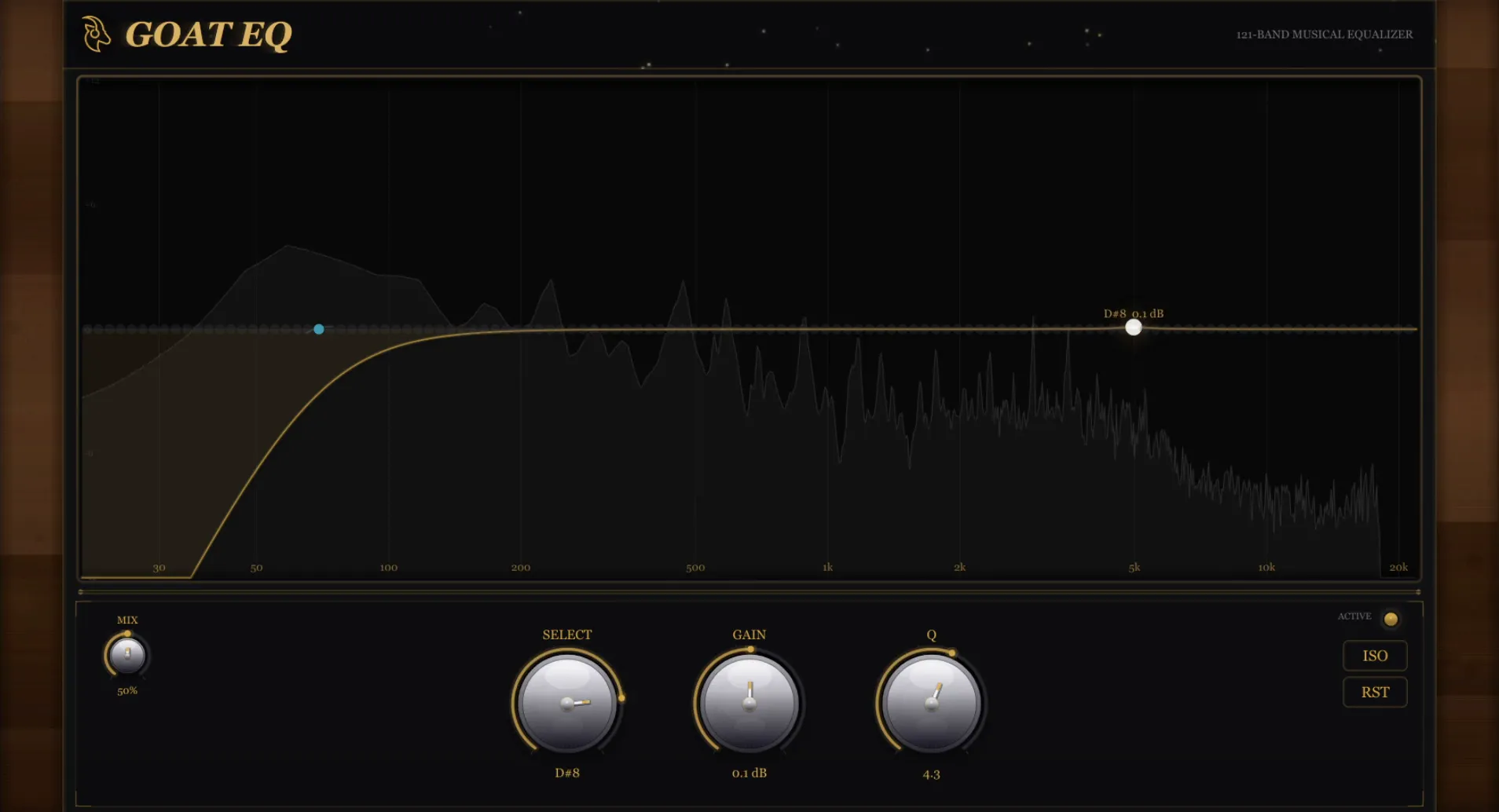The height and width of the screenshot is (812, 1499).
Task: Click the GAIN knob set to 0.1 dB
Action: (x=748, y=704)
